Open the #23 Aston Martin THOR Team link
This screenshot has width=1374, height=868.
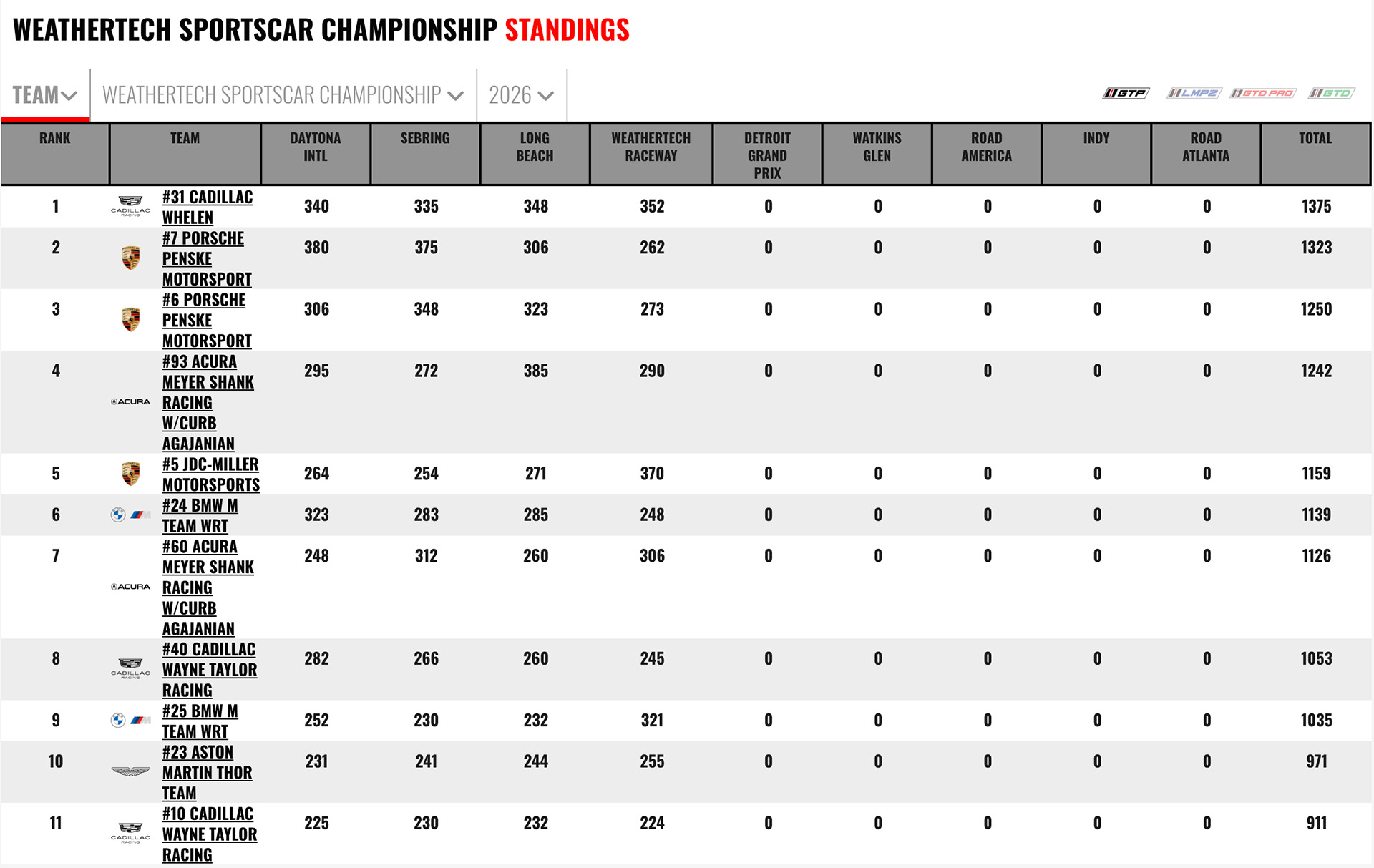(x=207, y=772)
